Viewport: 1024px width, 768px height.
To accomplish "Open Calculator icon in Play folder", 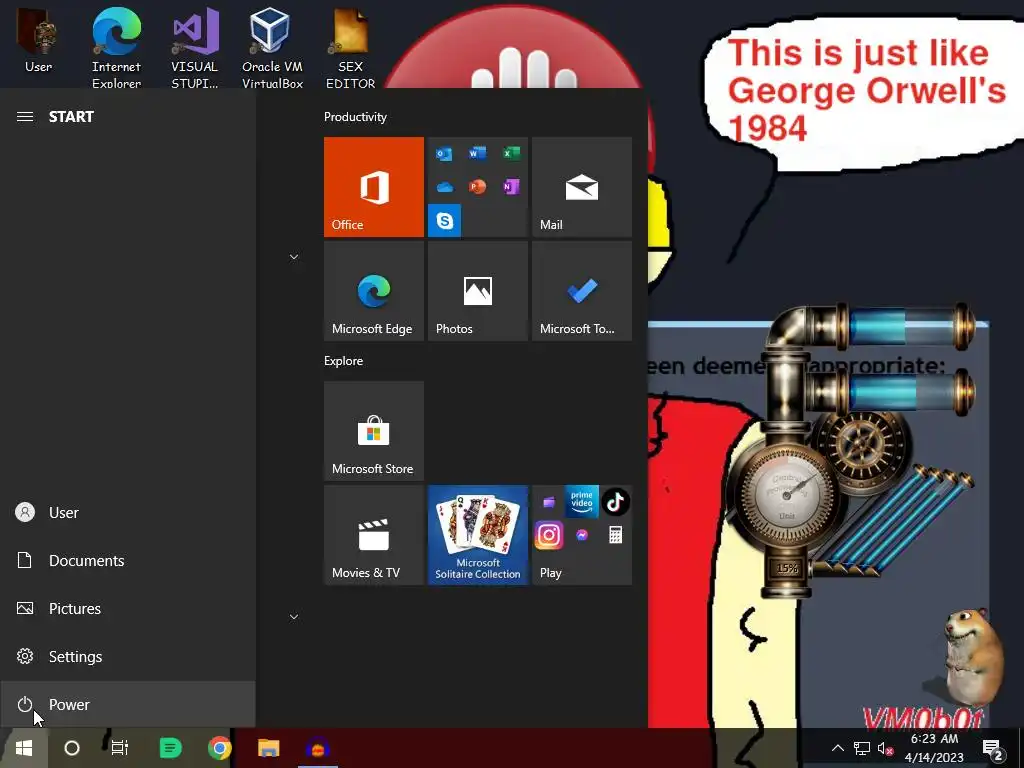I will (615, 536).
